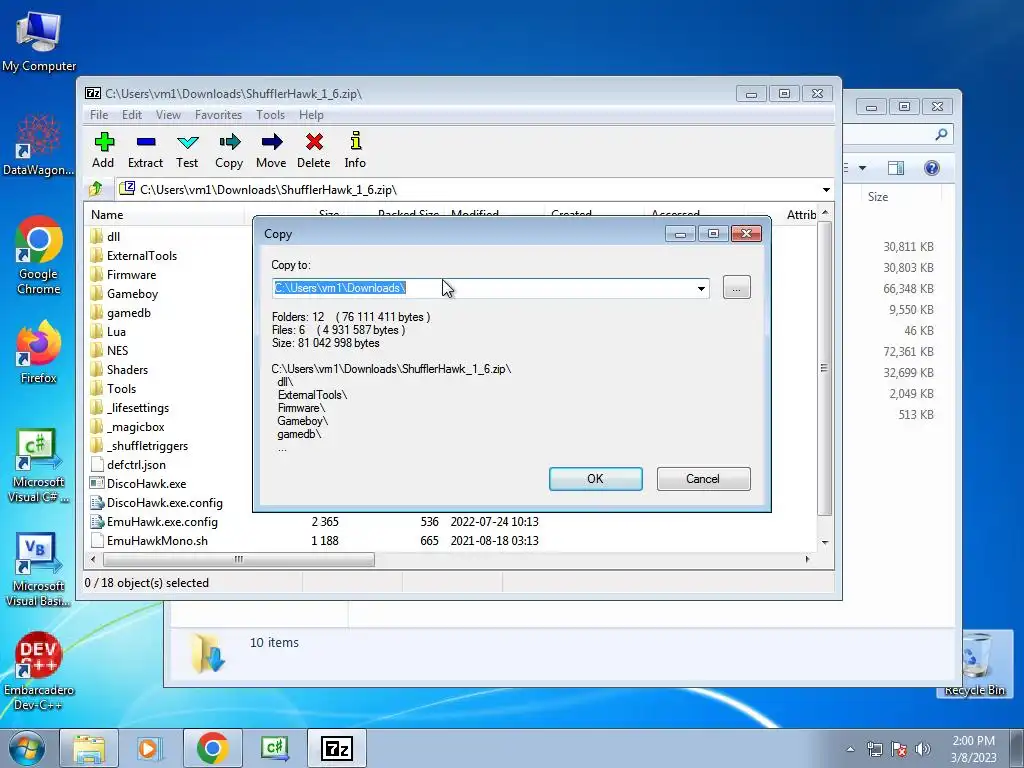Go up one folder level with arrow icon
The width and height of the screenshot is (1024, 768).
coord(97,189)
